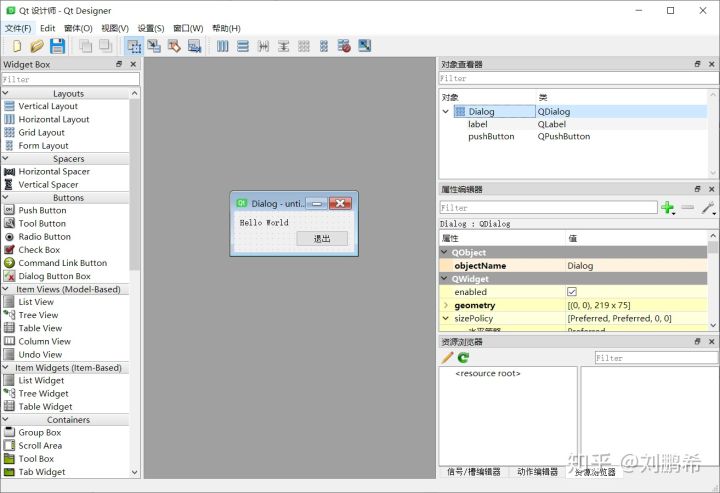Select the label row in object tree

(574, 124)
